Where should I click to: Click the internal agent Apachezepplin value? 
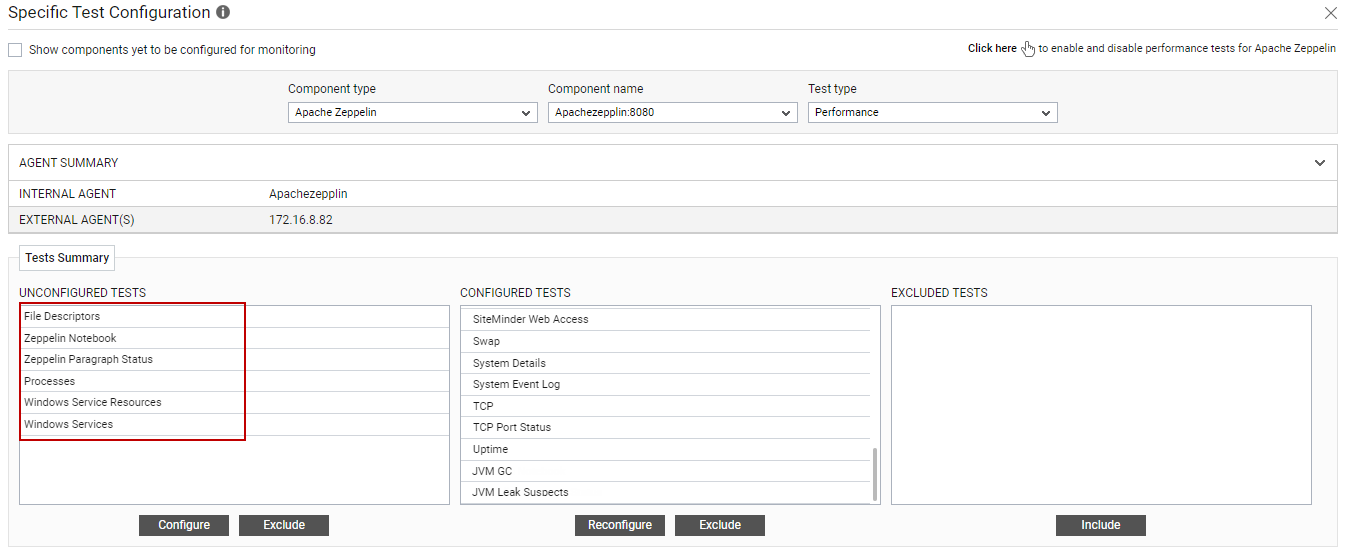pos(308,194)
